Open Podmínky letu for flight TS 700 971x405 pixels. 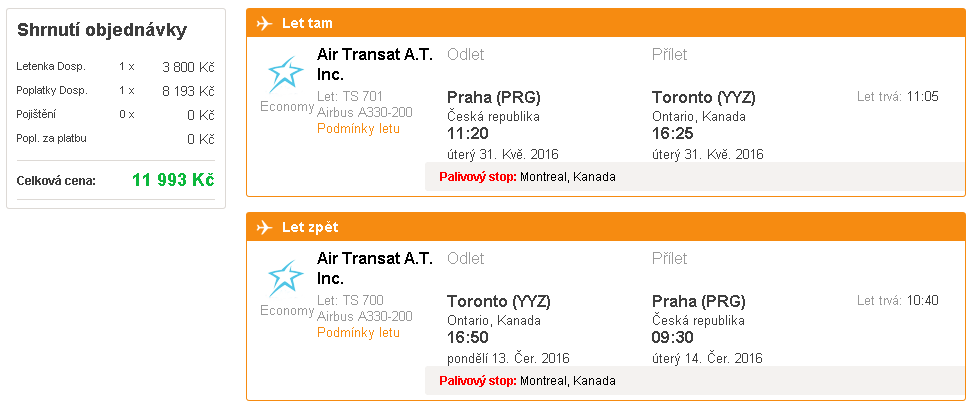[359, 333]
